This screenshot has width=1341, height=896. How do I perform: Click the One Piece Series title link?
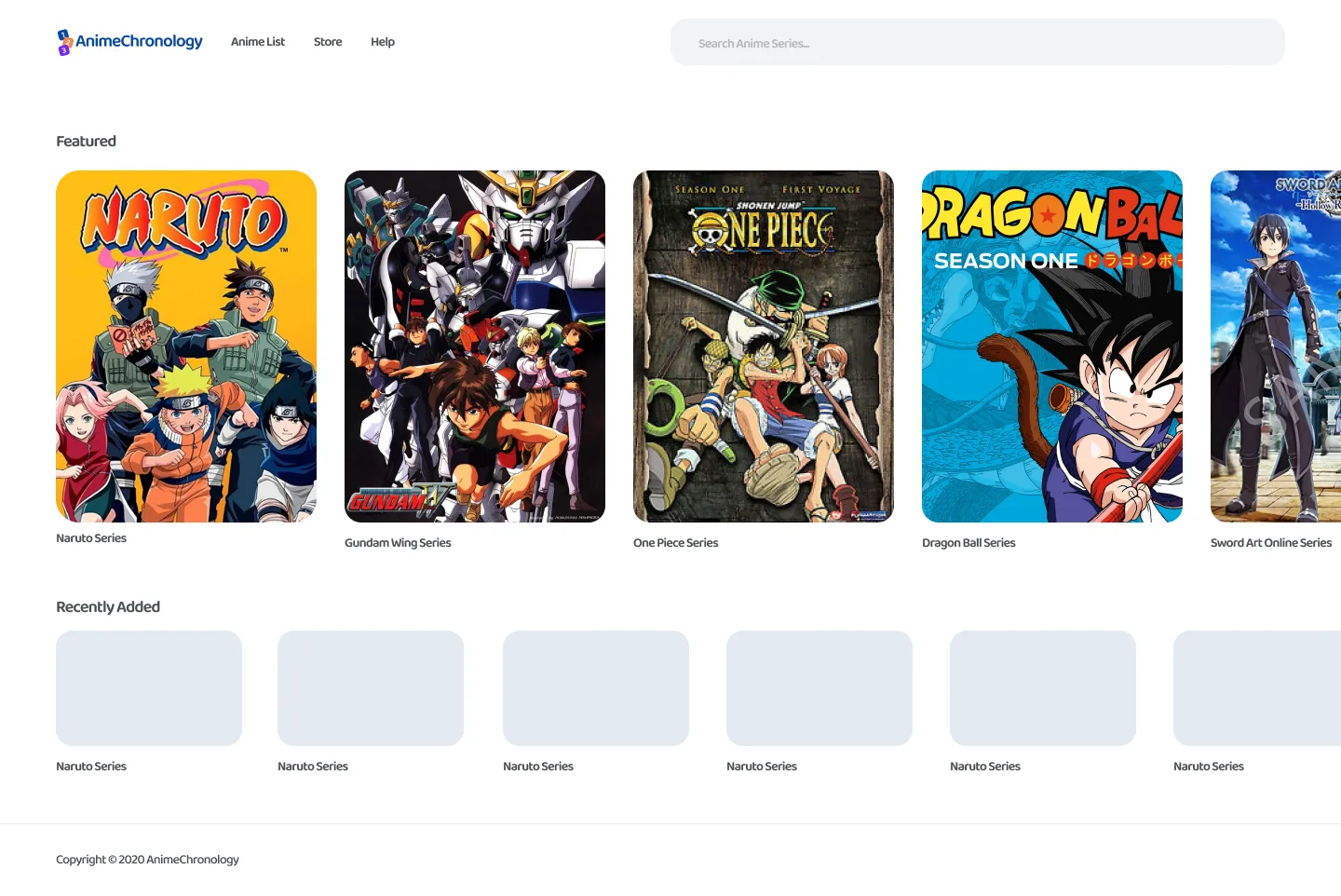click(676, 543)
